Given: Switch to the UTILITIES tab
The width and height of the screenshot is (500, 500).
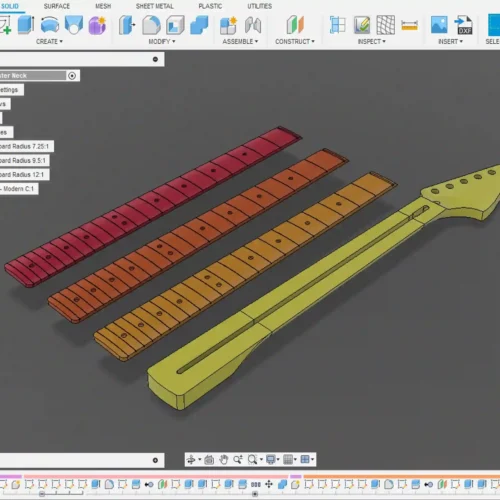Looking at the screenshot, I should tap(260, 6).
